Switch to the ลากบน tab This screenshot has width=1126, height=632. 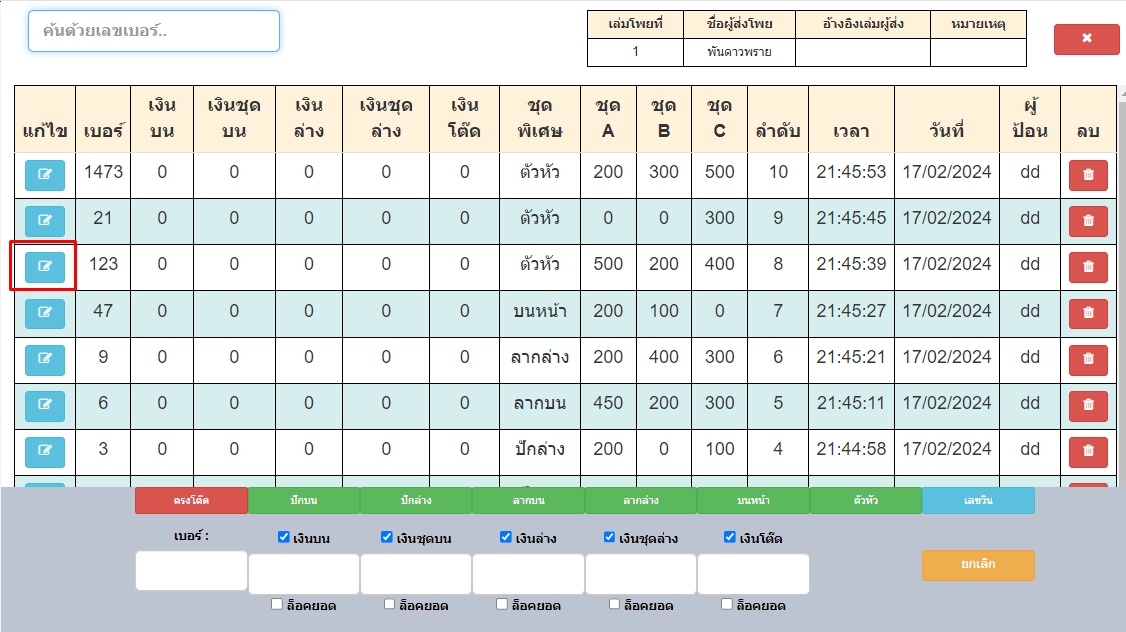point(528,500)
